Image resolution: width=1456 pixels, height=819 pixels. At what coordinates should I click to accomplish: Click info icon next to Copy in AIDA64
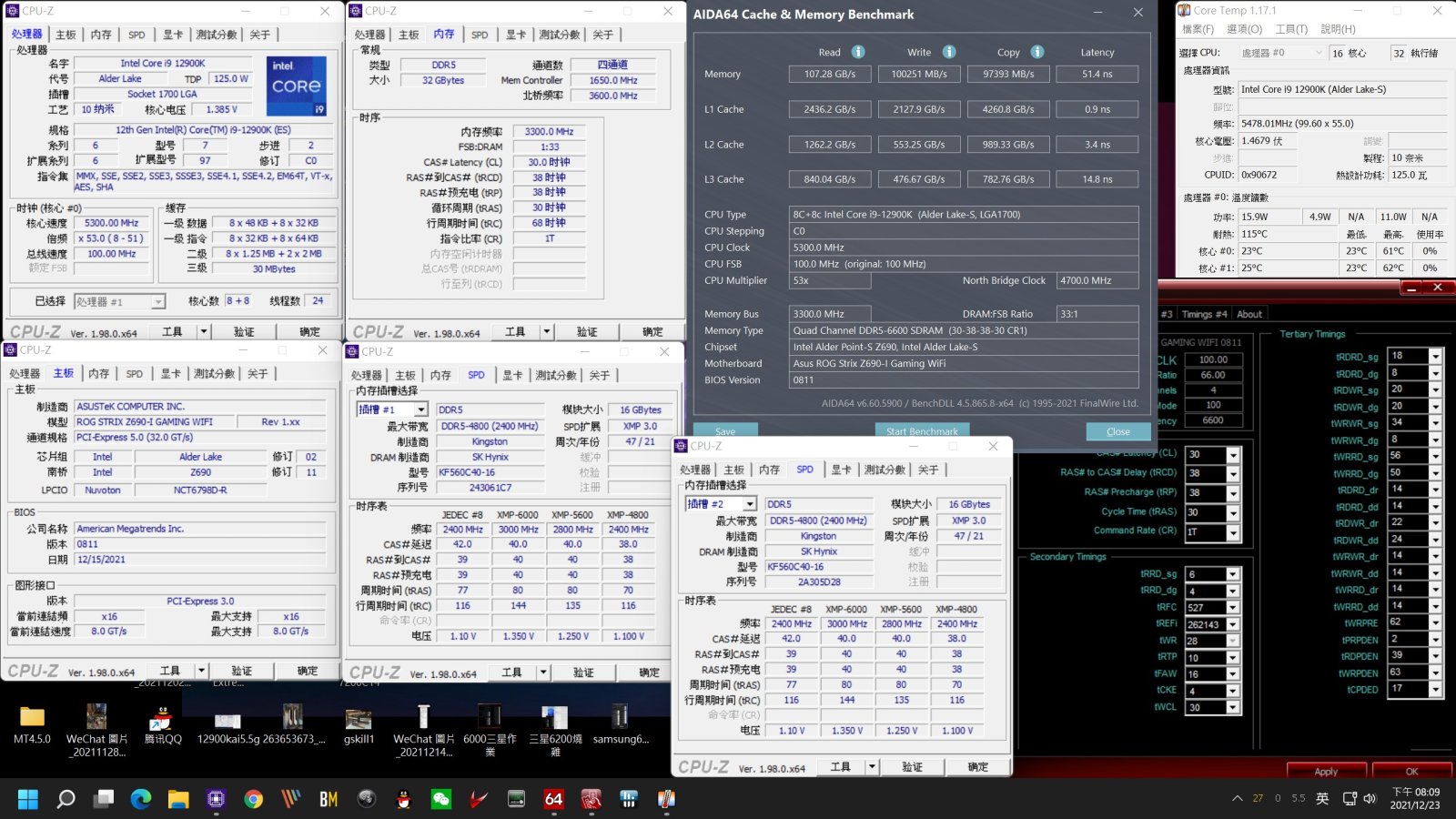[x=1037, y=52]
